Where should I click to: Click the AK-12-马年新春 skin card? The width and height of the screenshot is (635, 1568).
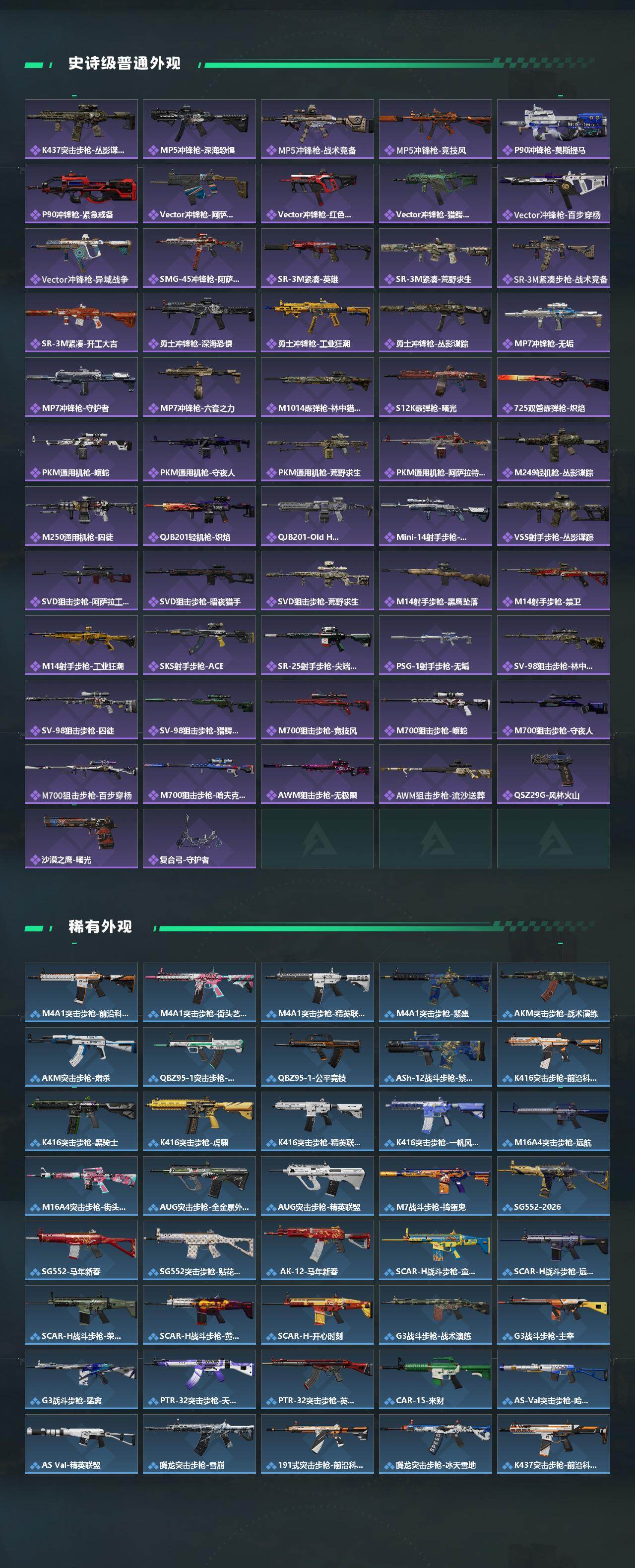tap(317, 1250)
